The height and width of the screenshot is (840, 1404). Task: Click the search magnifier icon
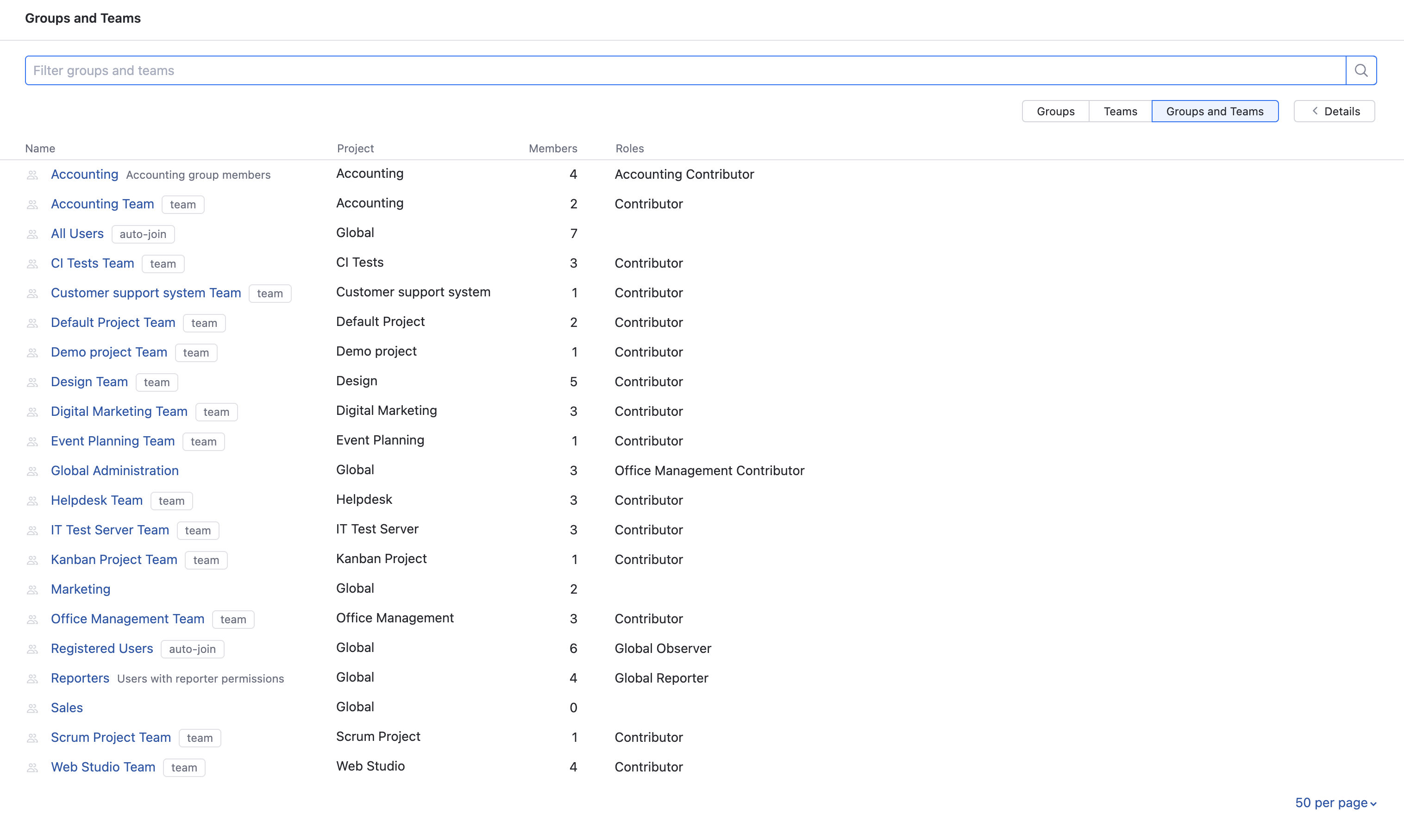click(x=1361, y=70)
